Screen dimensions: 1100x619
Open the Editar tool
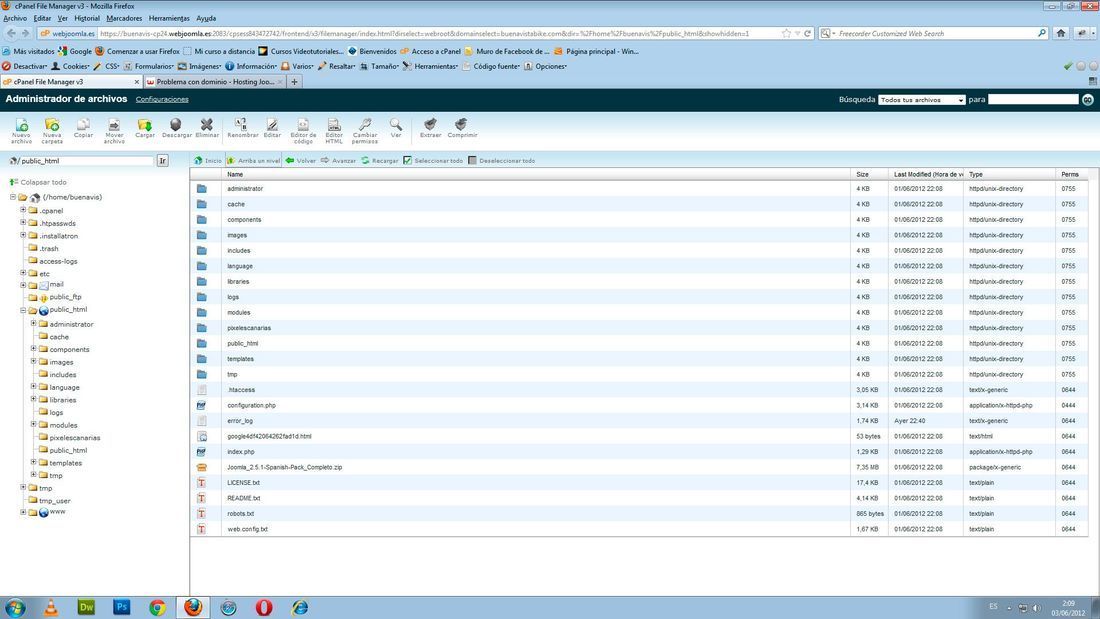pos(272,128)
